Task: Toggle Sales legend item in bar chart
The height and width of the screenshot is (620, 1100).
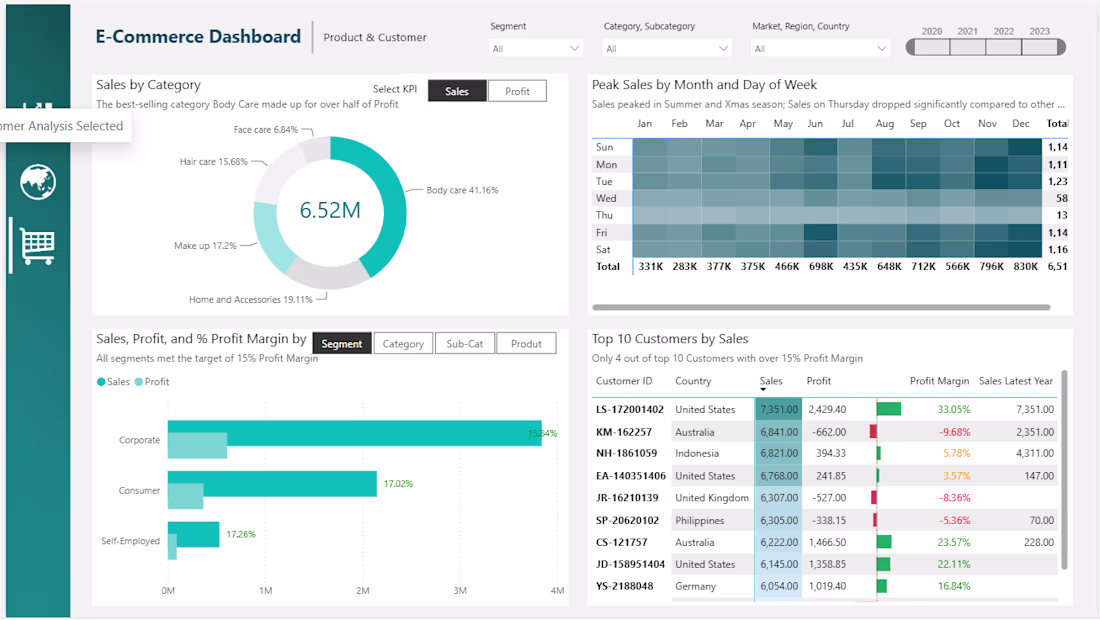Action: (x=113, y=382)
